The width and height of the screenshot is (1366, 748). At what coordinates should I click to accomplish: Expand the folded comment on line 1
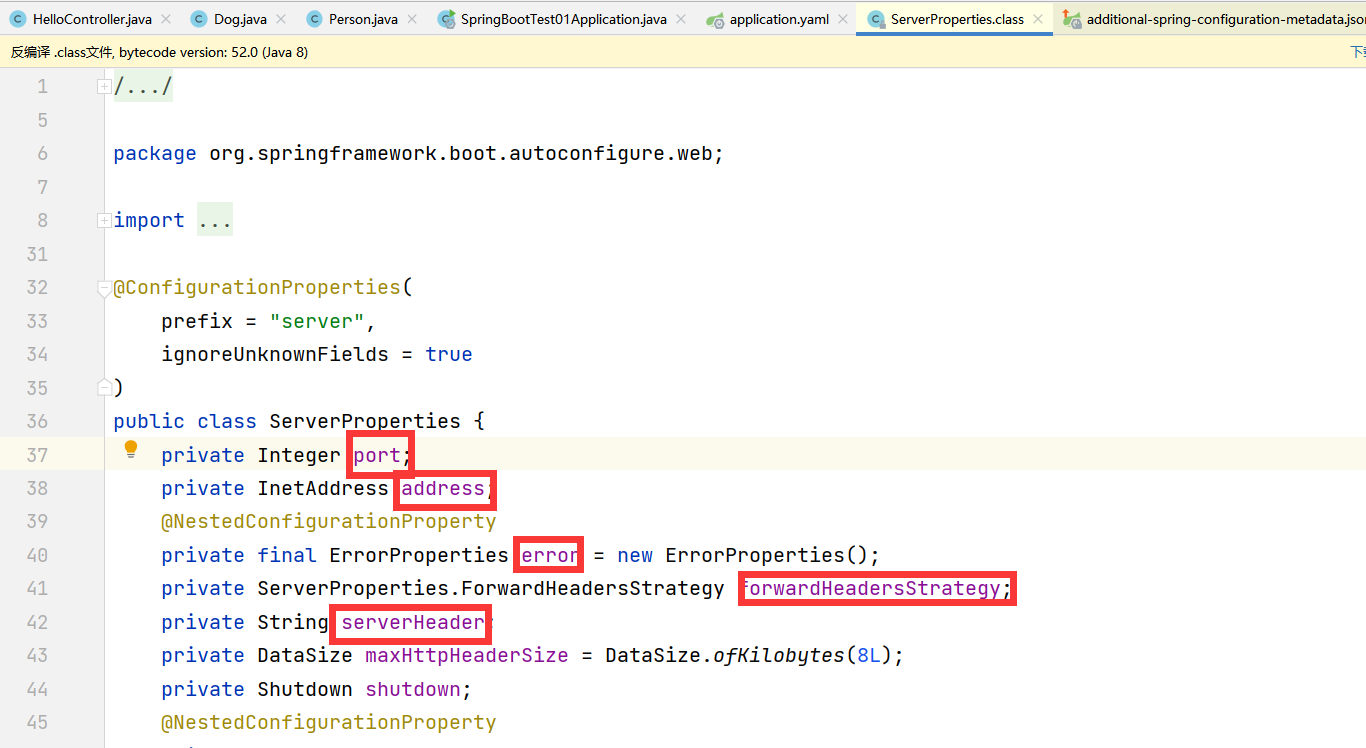104,87
